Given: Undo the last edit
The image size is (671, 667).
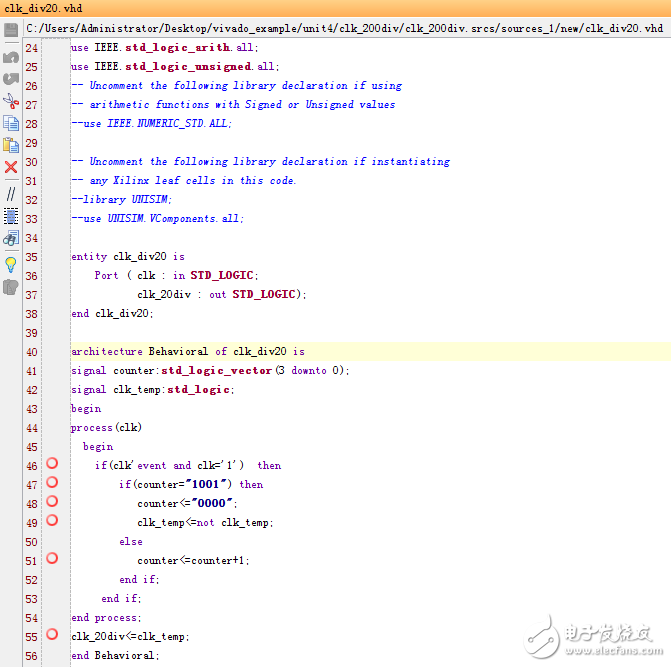Looking at the screenshot, I should coord(11,57).
